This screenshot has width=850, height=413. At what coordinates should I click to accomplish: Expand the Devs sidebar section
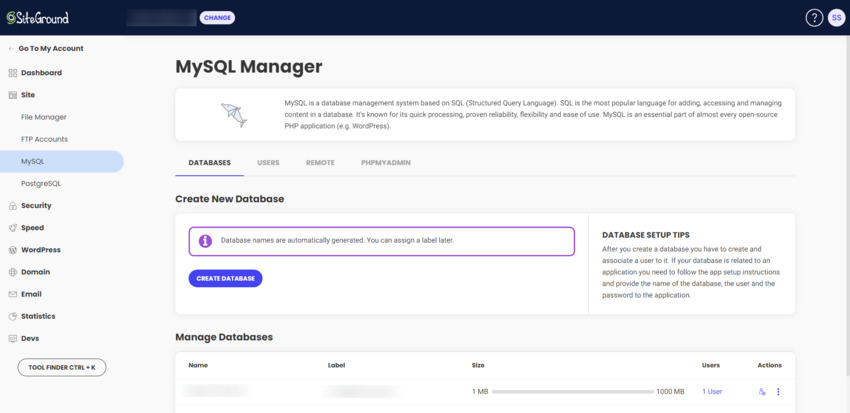[x=30, y=339]
